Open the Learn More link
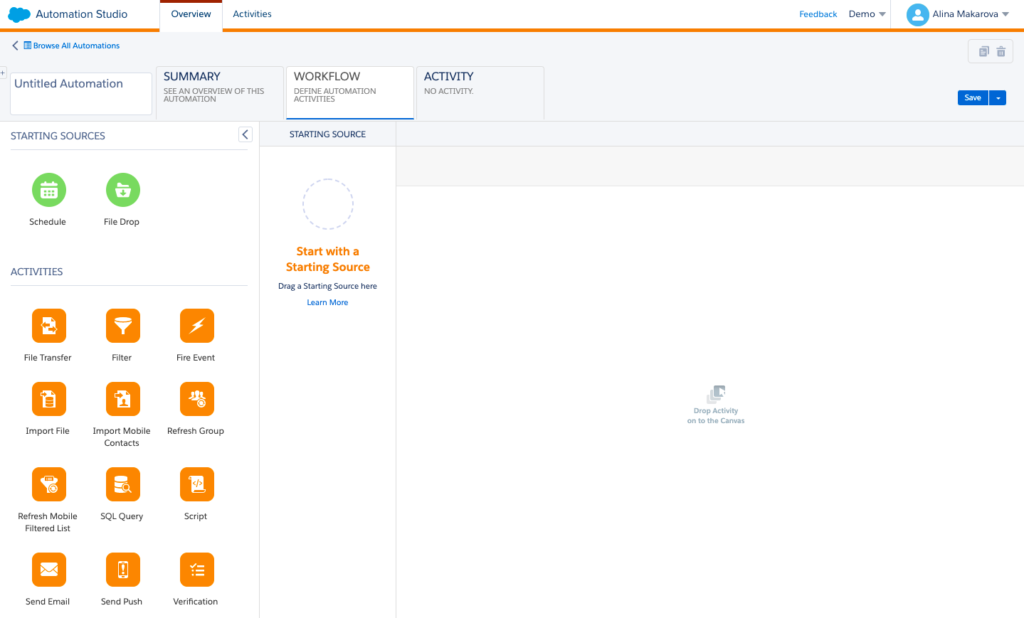Image resolution: width=1024 pixels, height=618 pixels. (327, 302)
